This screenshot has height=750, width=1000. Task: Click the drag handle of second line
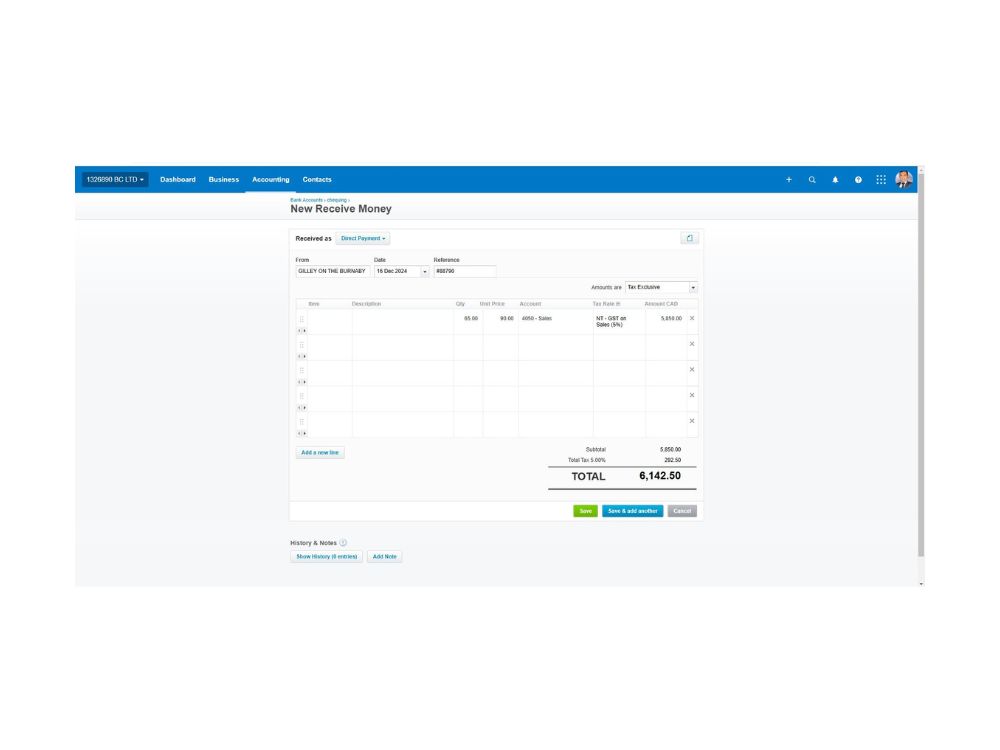tap(302, 344)
